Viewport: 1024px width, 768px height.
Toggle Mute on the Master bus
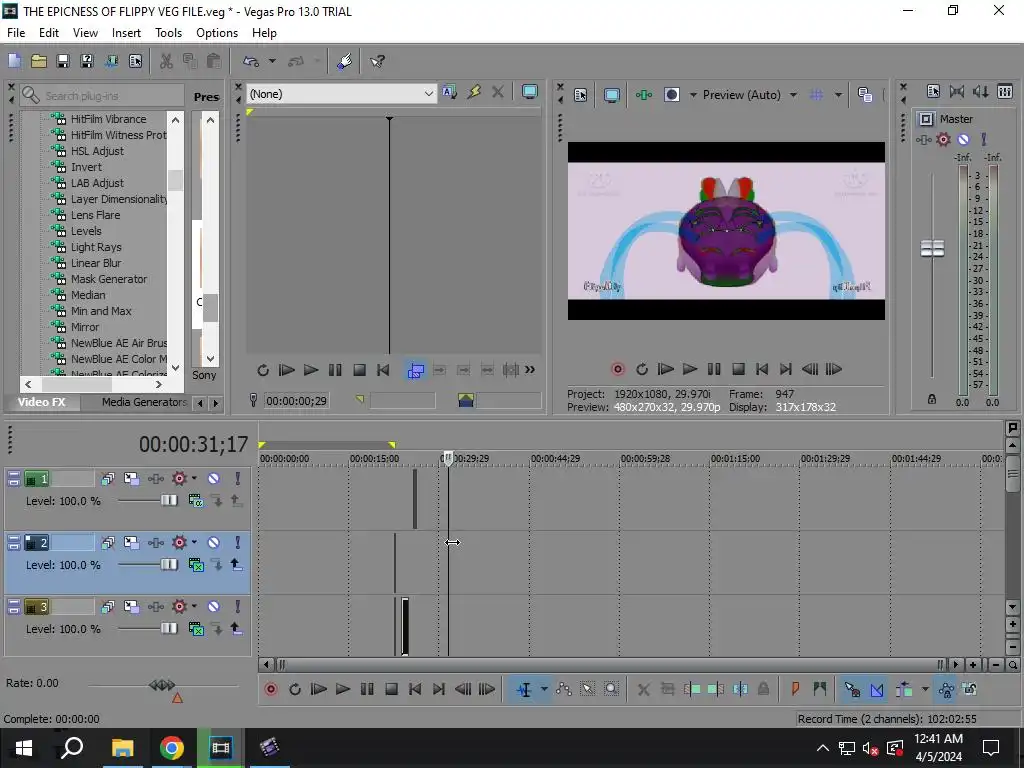(963, 139)
